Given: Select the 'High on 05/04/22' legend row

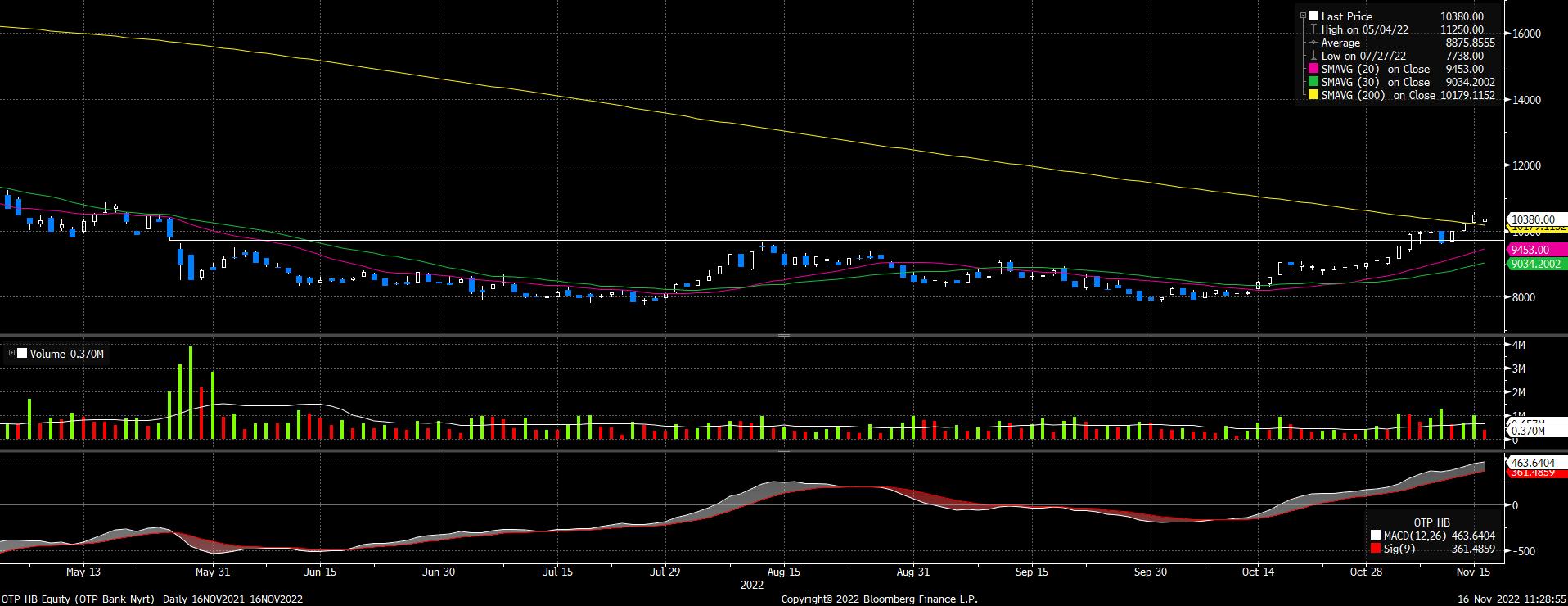Looking at the screenshot, I should tap(1403, 29).
